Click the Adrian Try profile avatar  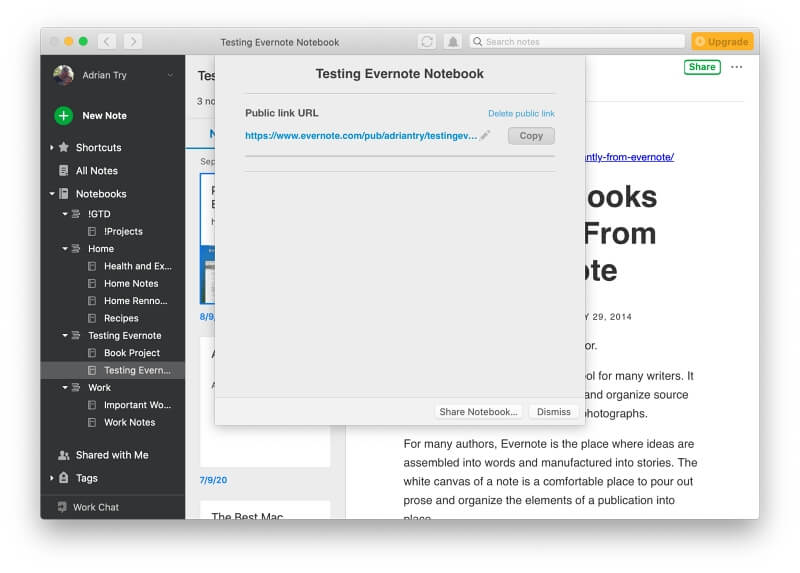(63, 75)
